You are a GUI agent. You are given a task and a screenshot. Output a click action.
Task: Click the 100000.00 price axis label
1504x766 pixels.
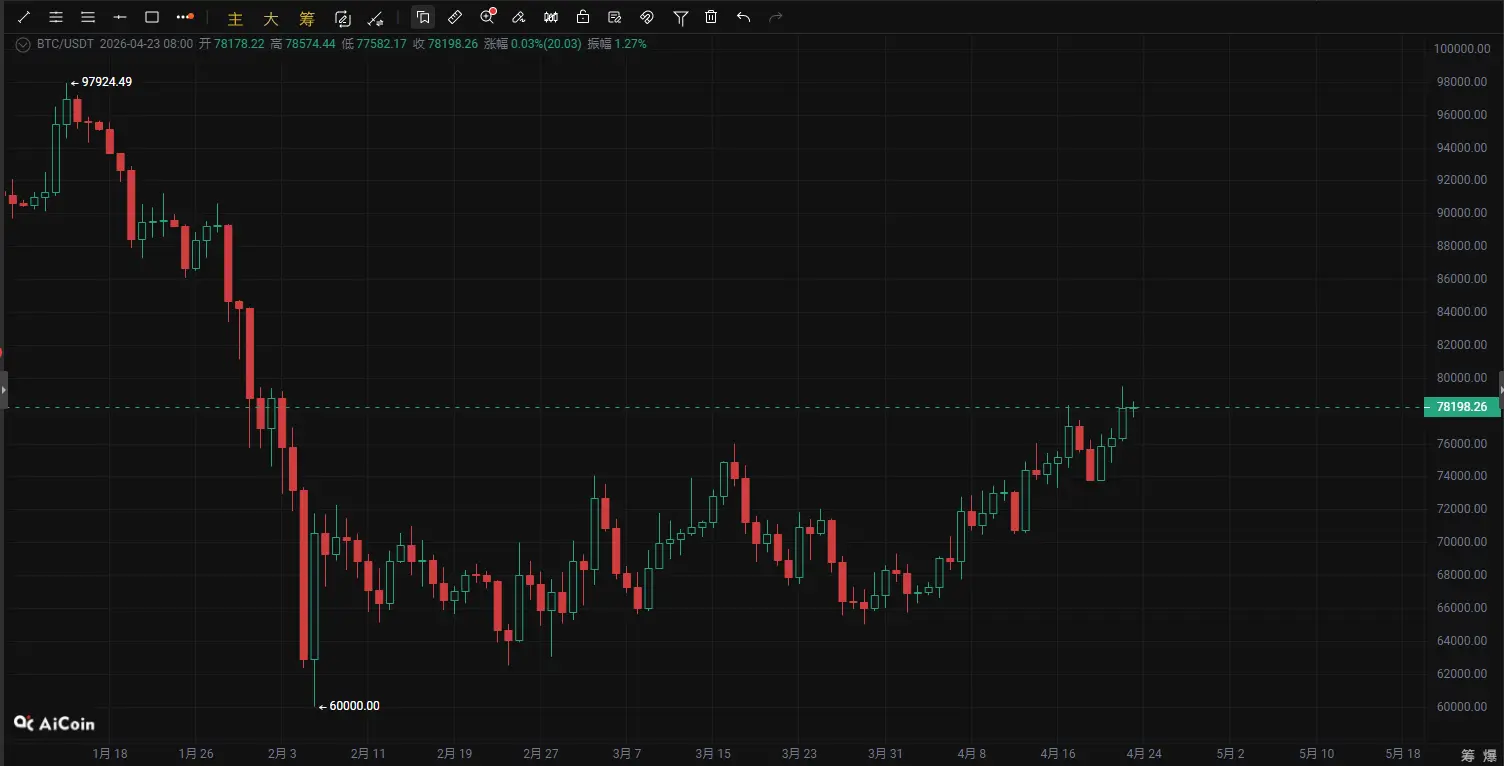point(1463,49)
